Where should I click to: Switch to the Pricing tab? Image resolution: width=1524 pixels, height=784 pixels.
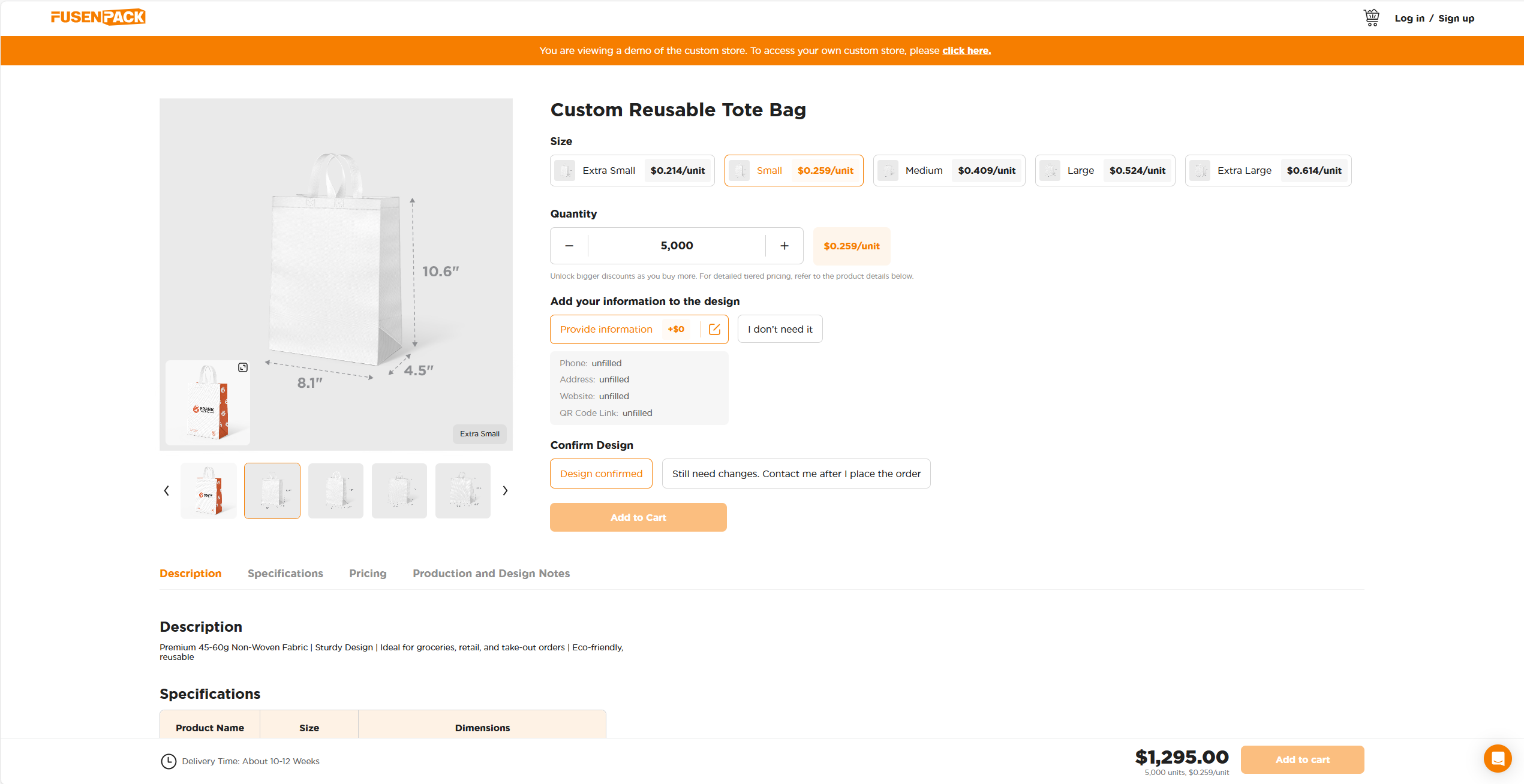click(x=367, y=574)
